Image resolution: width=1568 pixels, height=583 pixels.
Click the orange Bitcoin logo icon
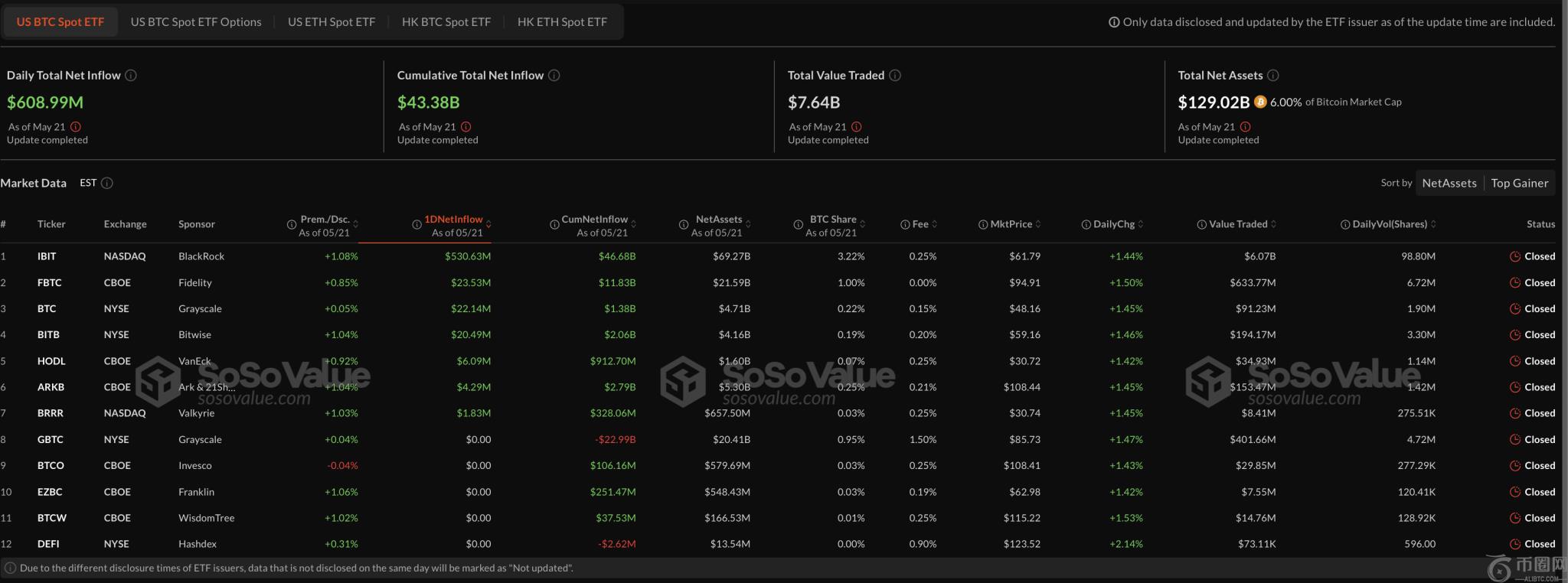click(1260, 102)
